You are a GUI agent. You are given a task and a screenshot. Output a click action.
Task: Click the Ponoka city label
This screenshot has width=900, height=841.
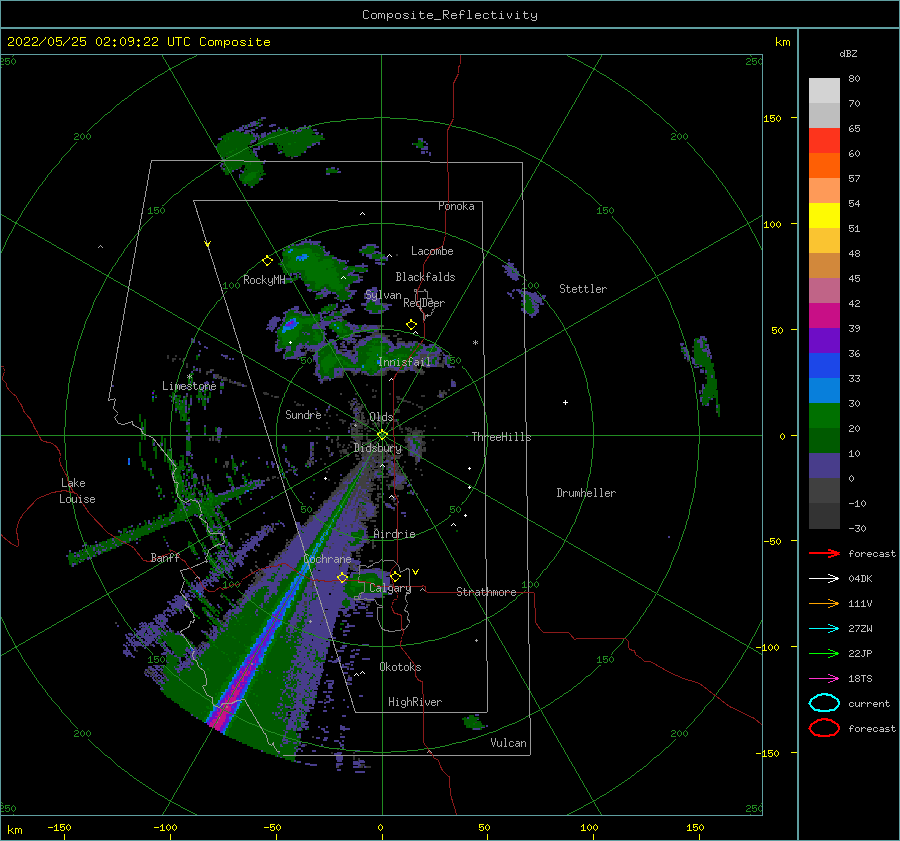pyautogui.click(x=456, y=206)
